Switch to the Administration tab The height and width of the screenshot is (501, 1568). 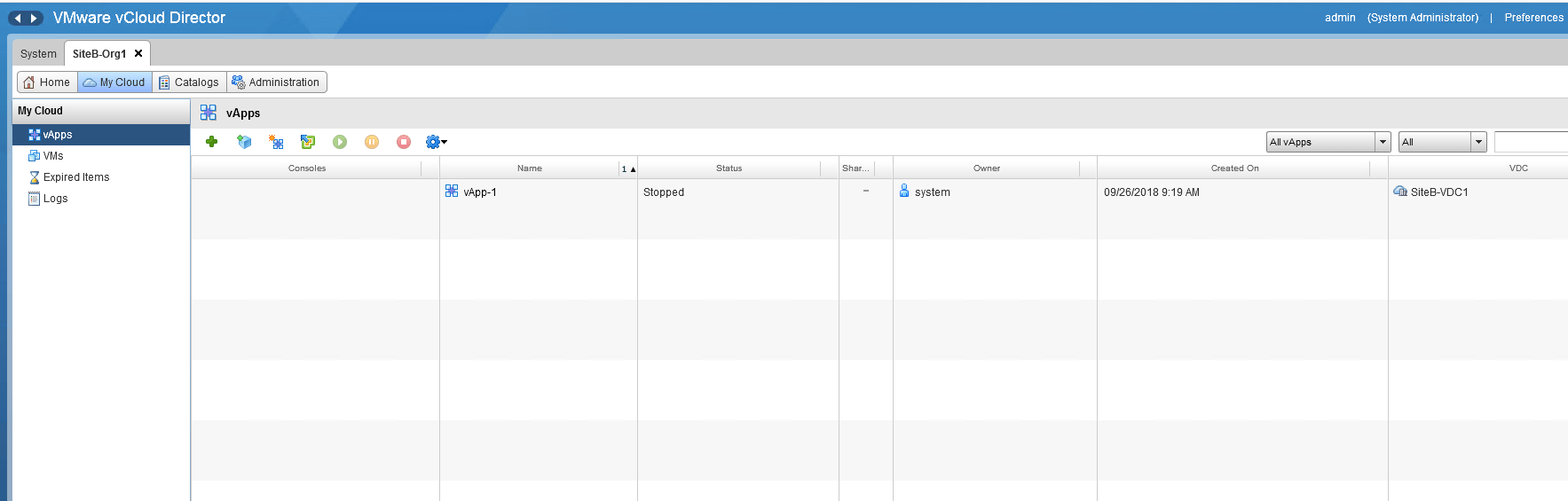276,82
